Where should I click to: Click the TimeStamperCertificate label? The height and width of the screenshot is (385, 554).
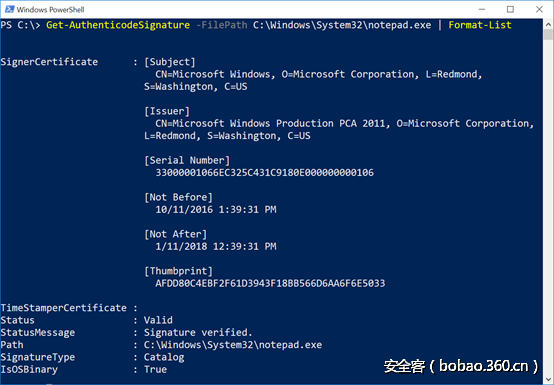[x=64, y=308]
